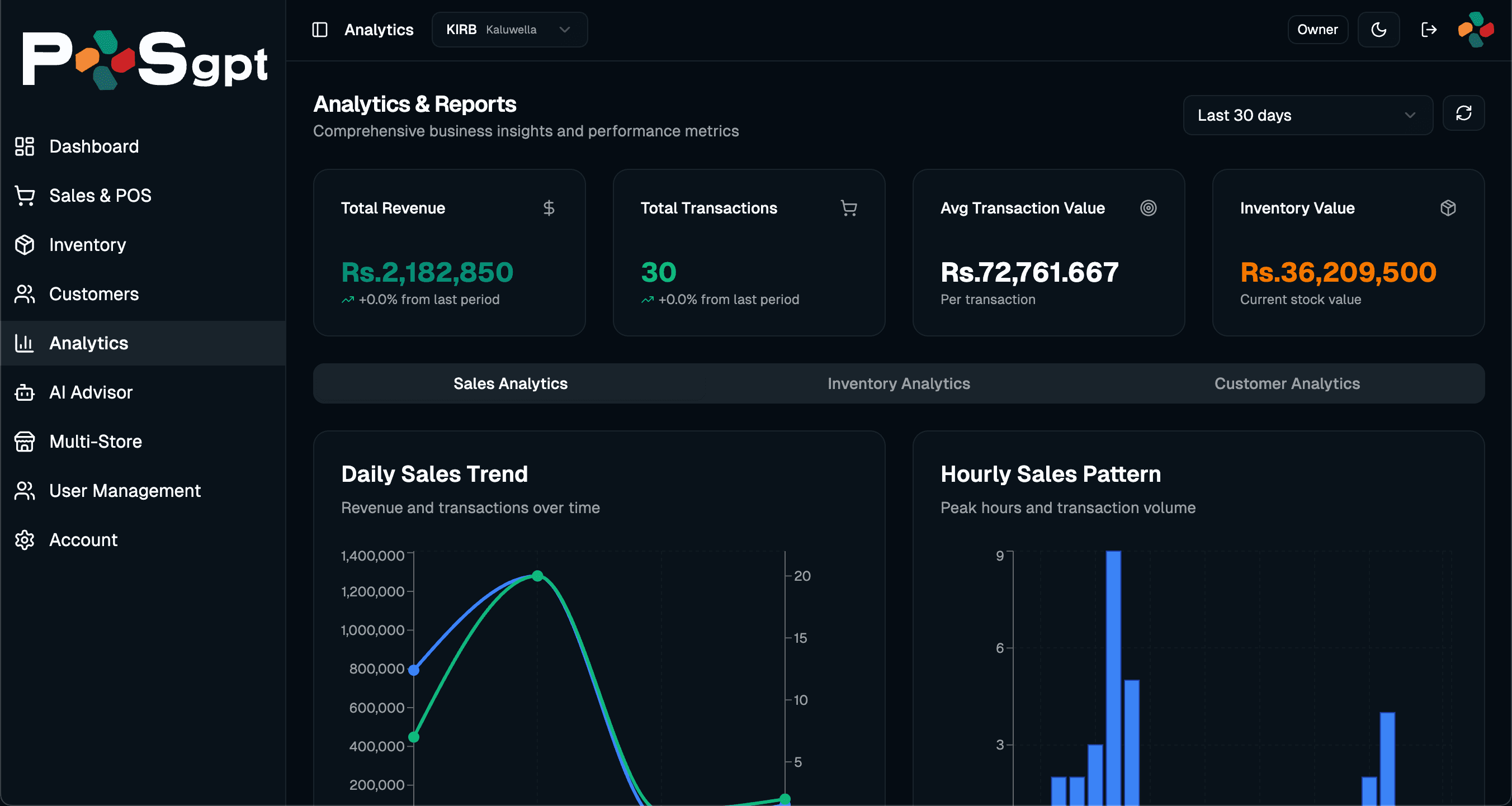Open the Customer Analytics tab
The height and width of the screenshot is (806, 1512).
coord(1287,383)
